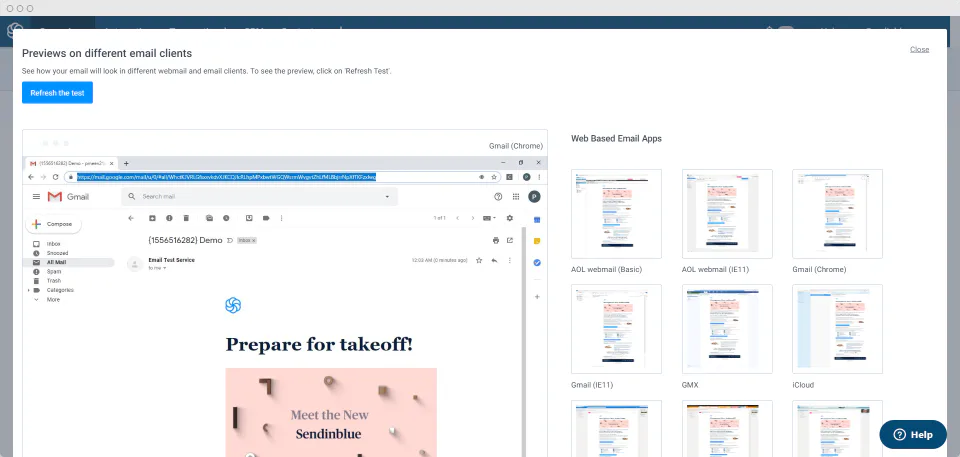Click the Refresh the test button

(x=58, y=93)
